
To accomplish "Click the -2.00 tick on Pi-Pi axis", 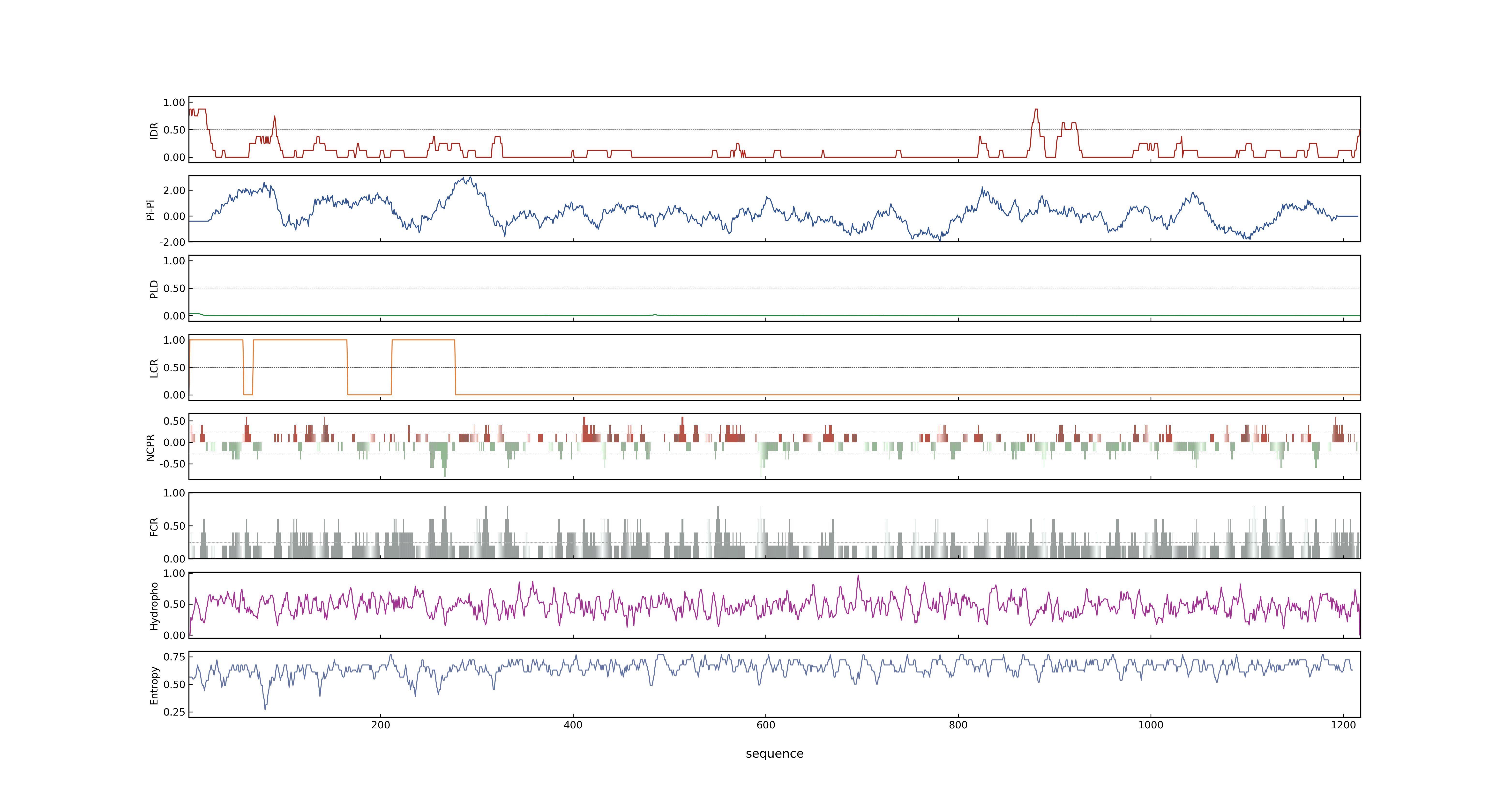I will (172, 242).
